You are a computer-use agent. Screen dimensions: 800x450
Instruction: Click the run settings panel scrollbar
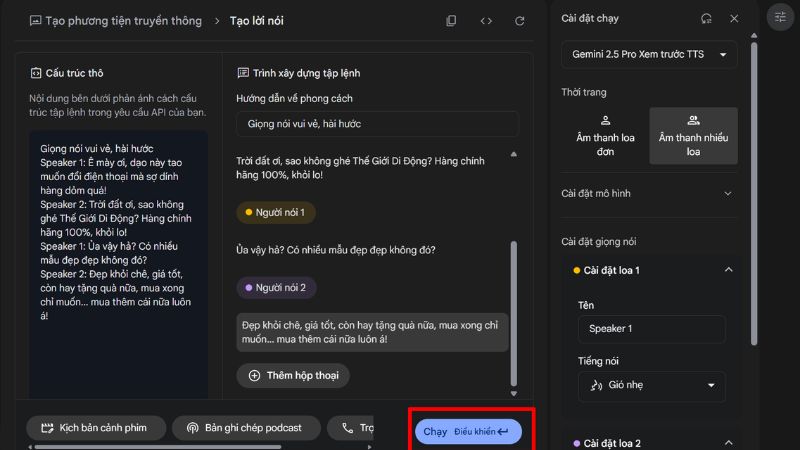coord(754,194)
